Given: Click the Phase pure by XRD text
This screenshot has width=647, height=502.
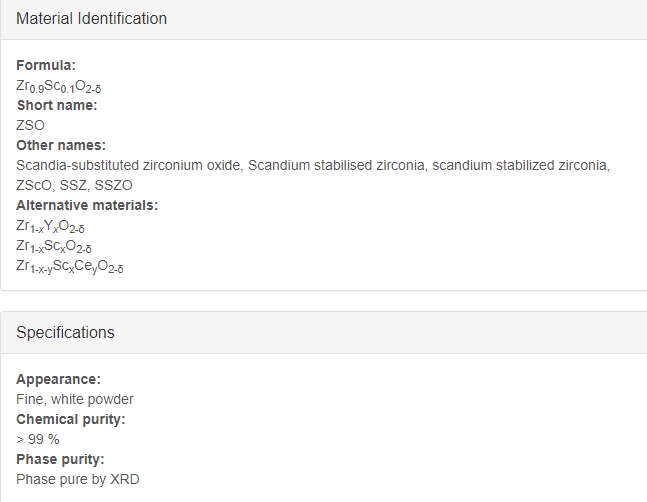Looking at the screenshot, I should (x=78, y=479).
